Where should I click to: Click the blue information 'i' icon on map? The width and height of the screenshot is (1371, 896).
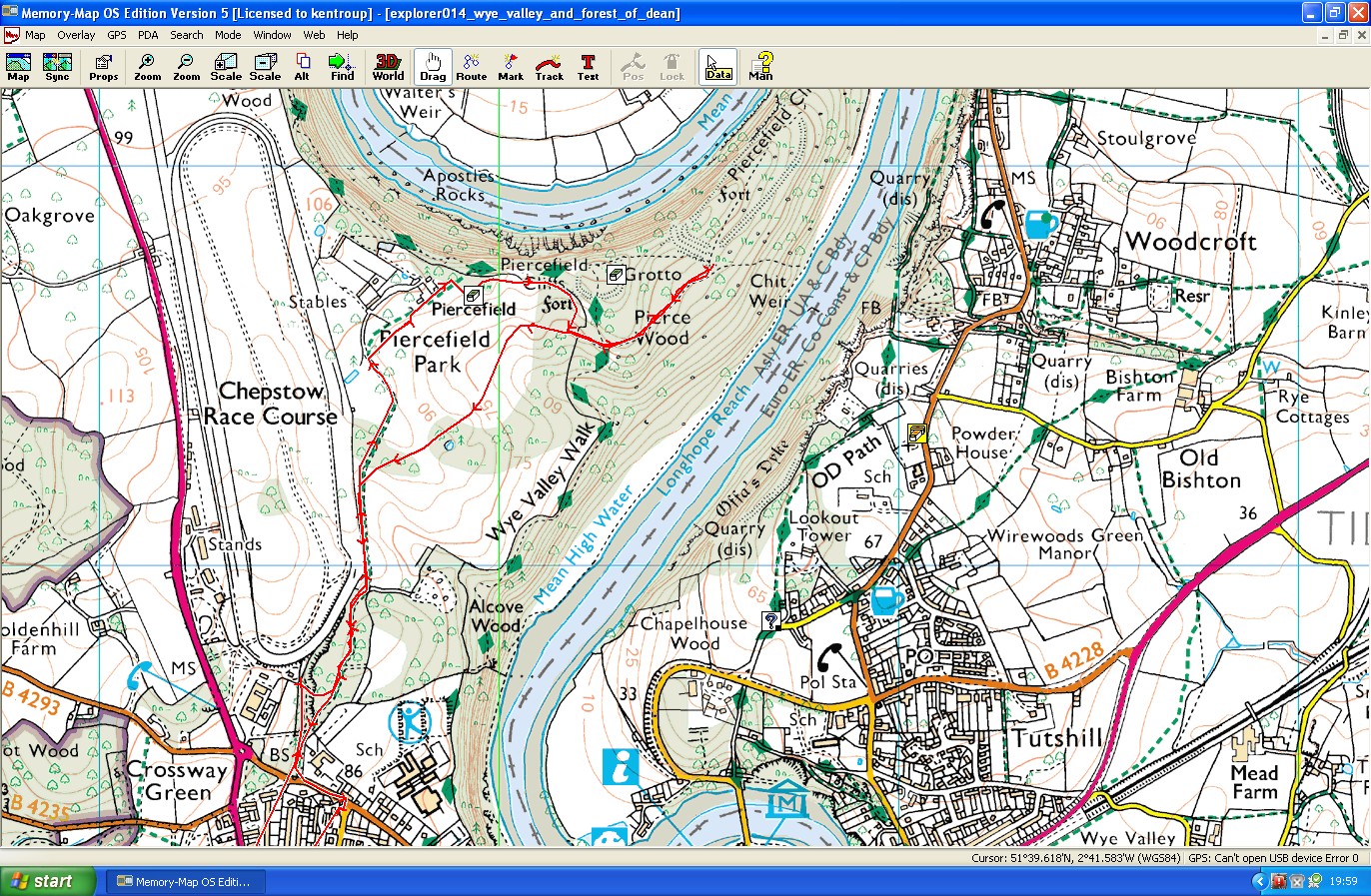pyautogui.click(x=621, y=766)
